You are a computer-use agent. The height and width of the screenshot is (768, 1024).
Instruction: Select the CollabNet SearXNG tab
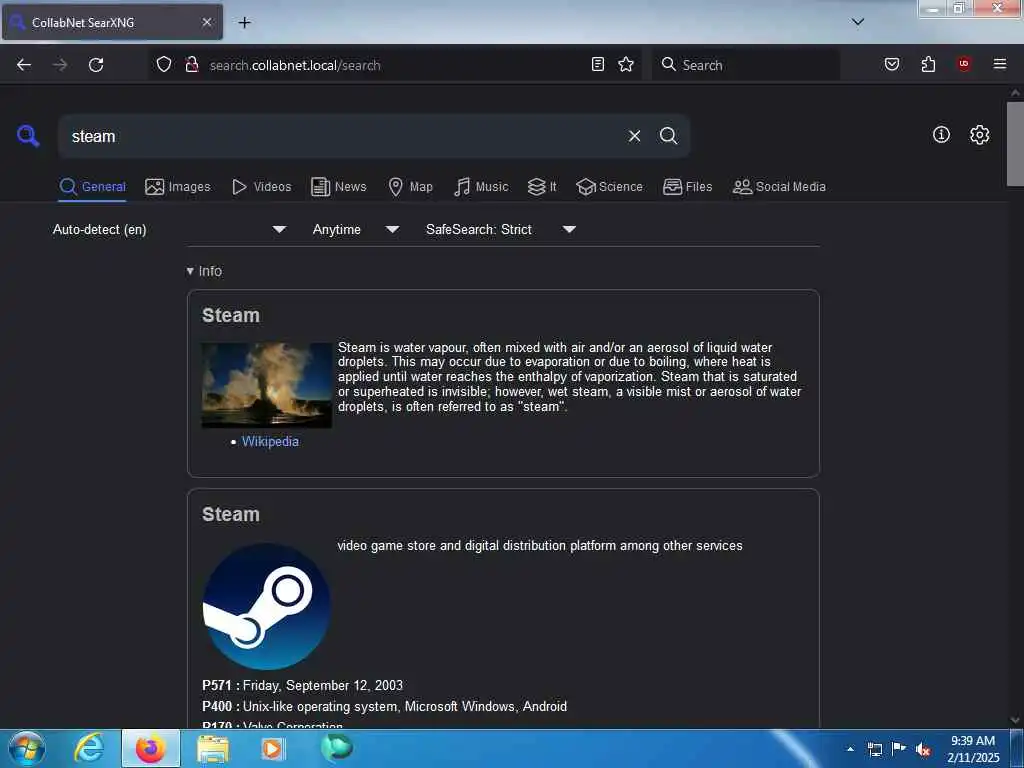(x=112, y=22)
